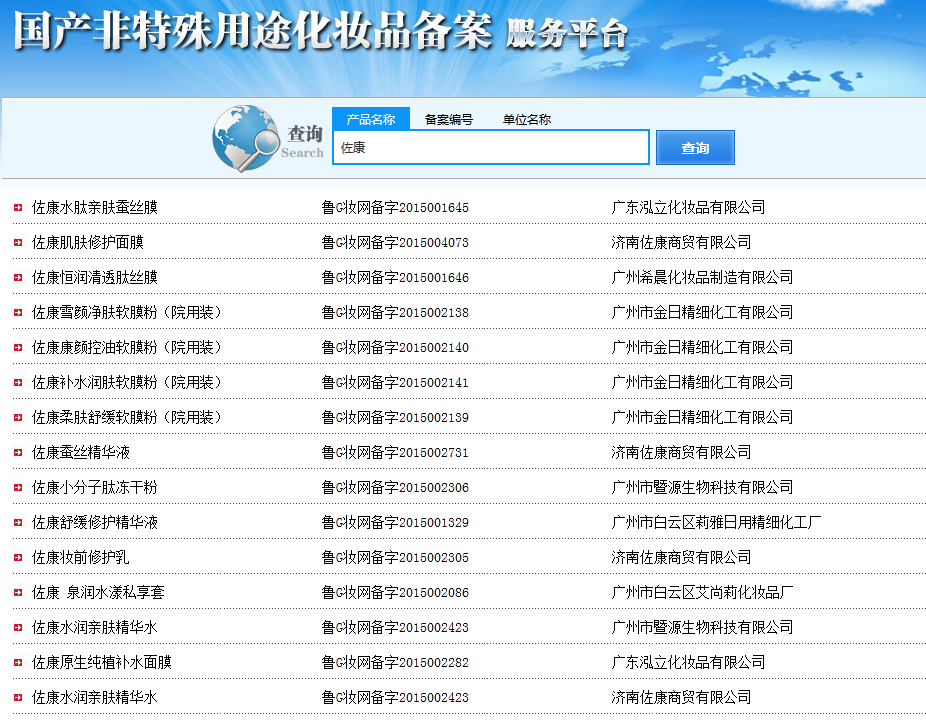The height and width of the screenshot is (724, 926).
Task: Open 佐康补水润肤软膜粉（院用装）
Action: [x=127, y=382]
